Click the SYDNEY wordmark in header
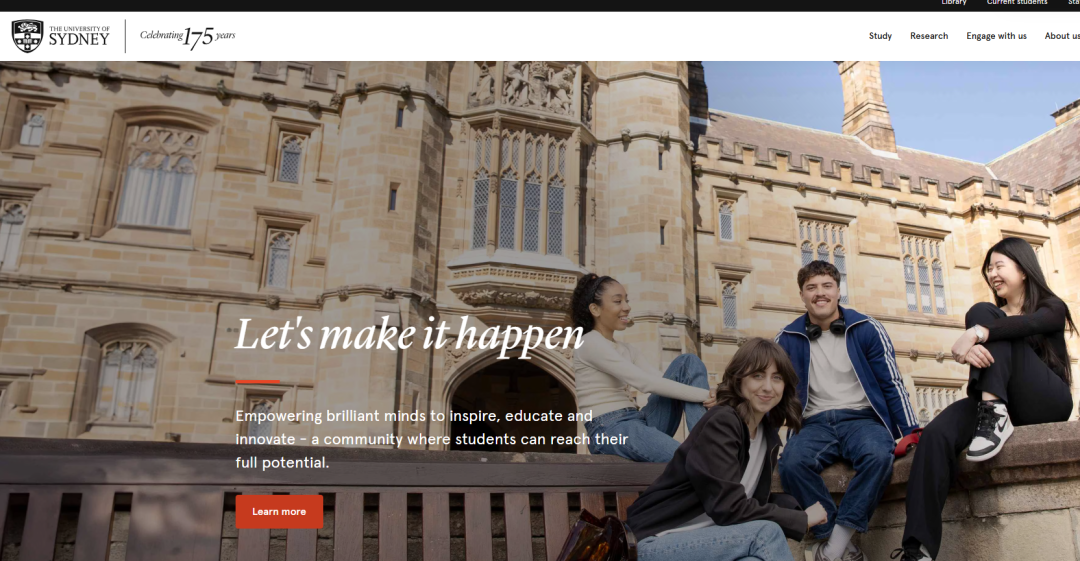 (x=79, y=39)
